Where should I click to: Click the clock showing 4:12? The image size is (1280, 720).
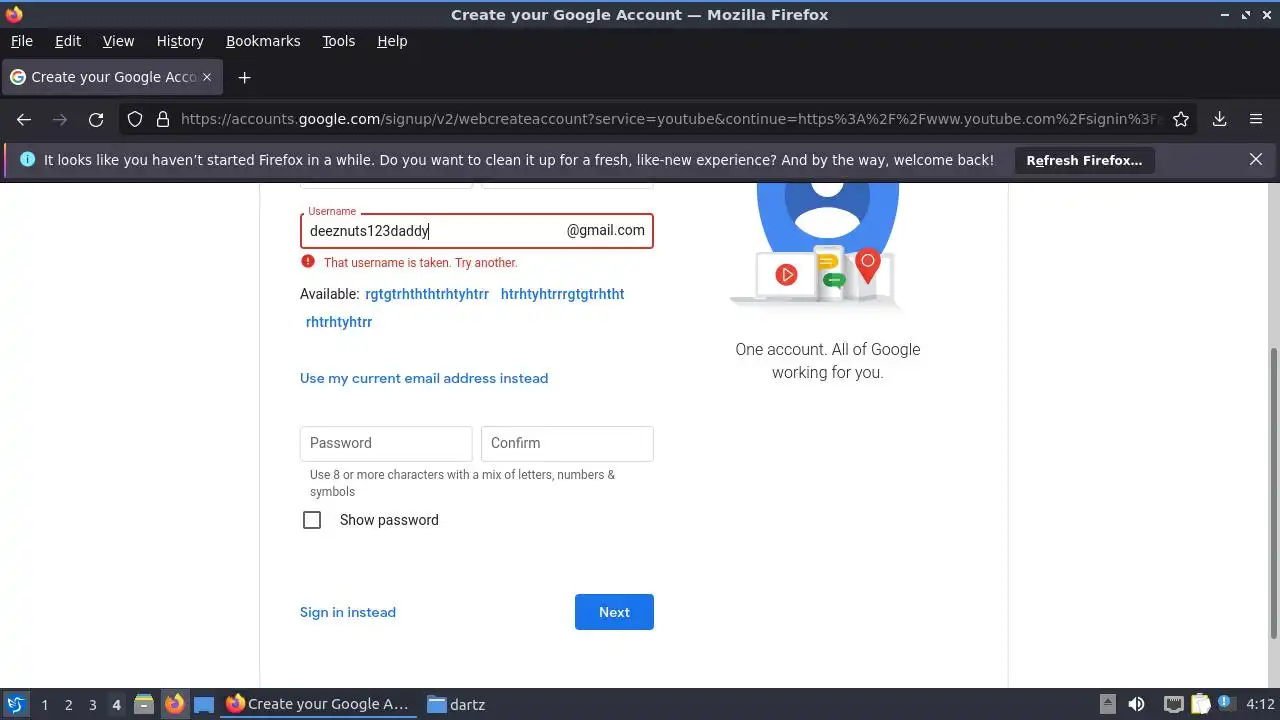coord(1260,704)
